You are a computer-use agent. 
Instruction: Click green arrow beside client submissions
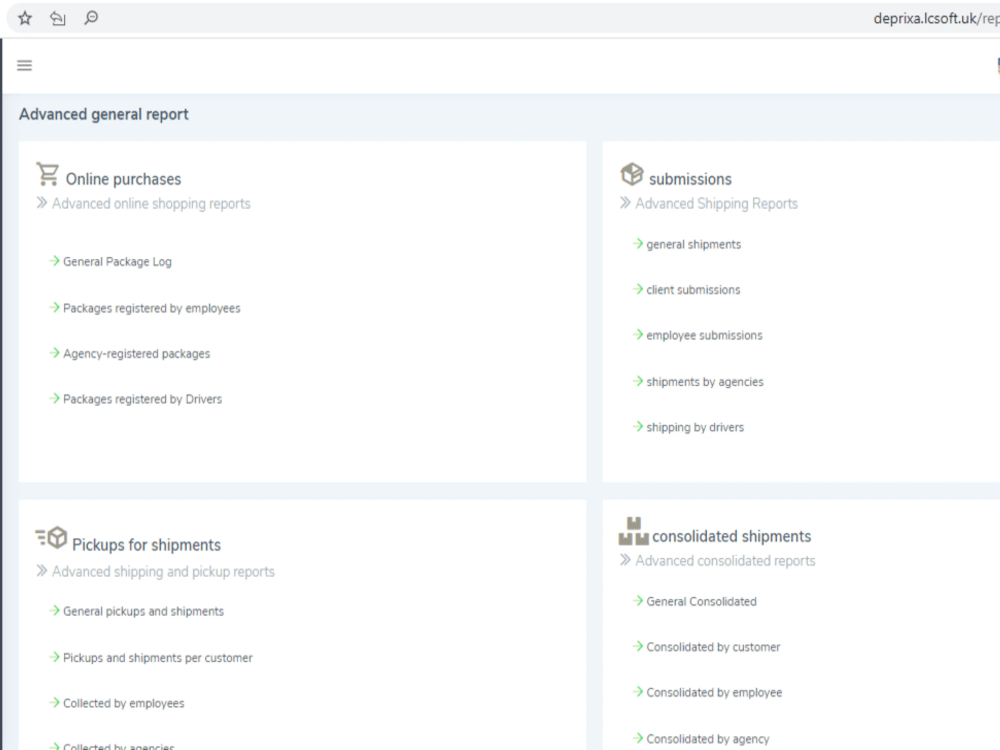638,289
